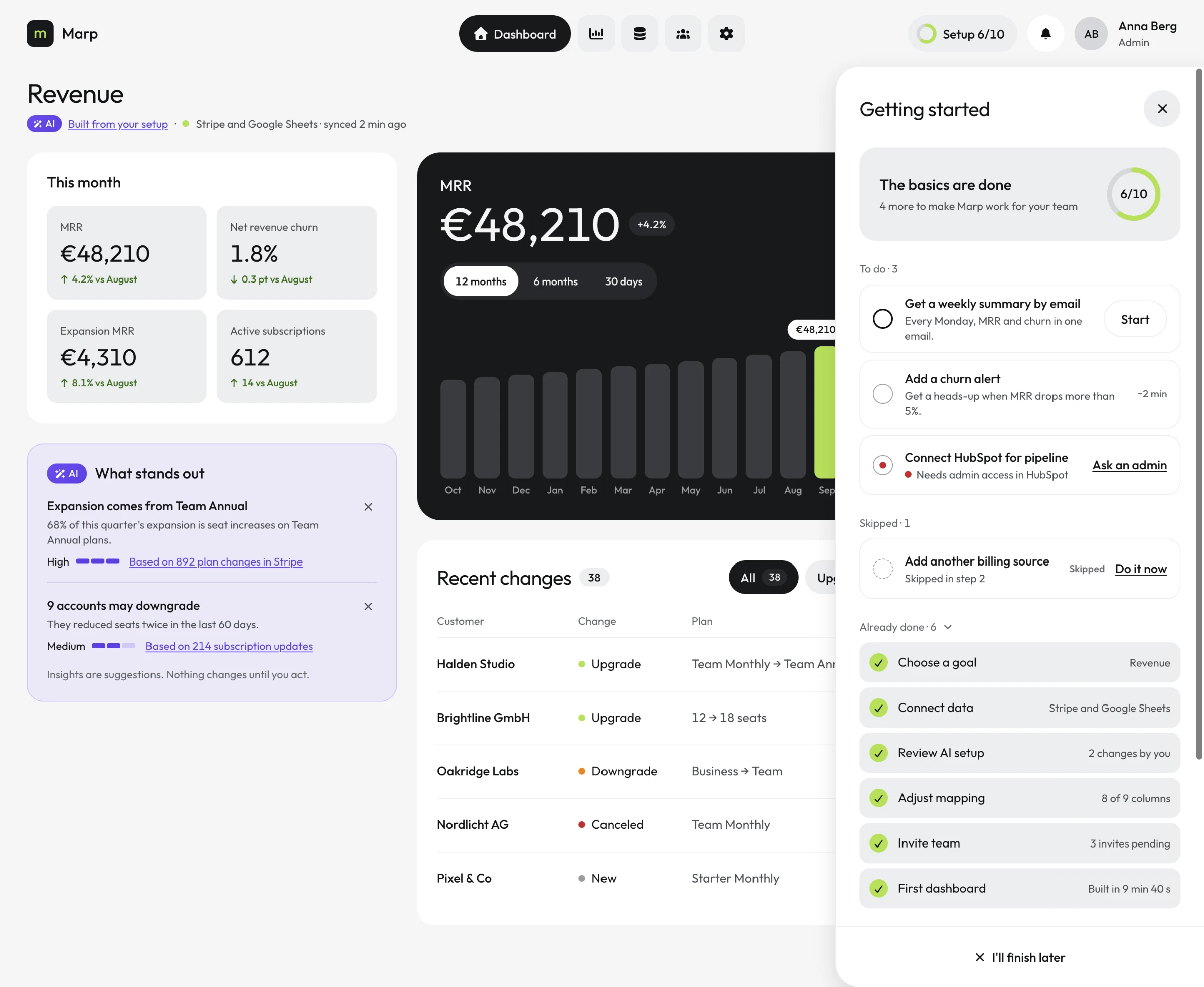Click the AI badge in What stands out

pyautogui.click(x=67, y=473)
